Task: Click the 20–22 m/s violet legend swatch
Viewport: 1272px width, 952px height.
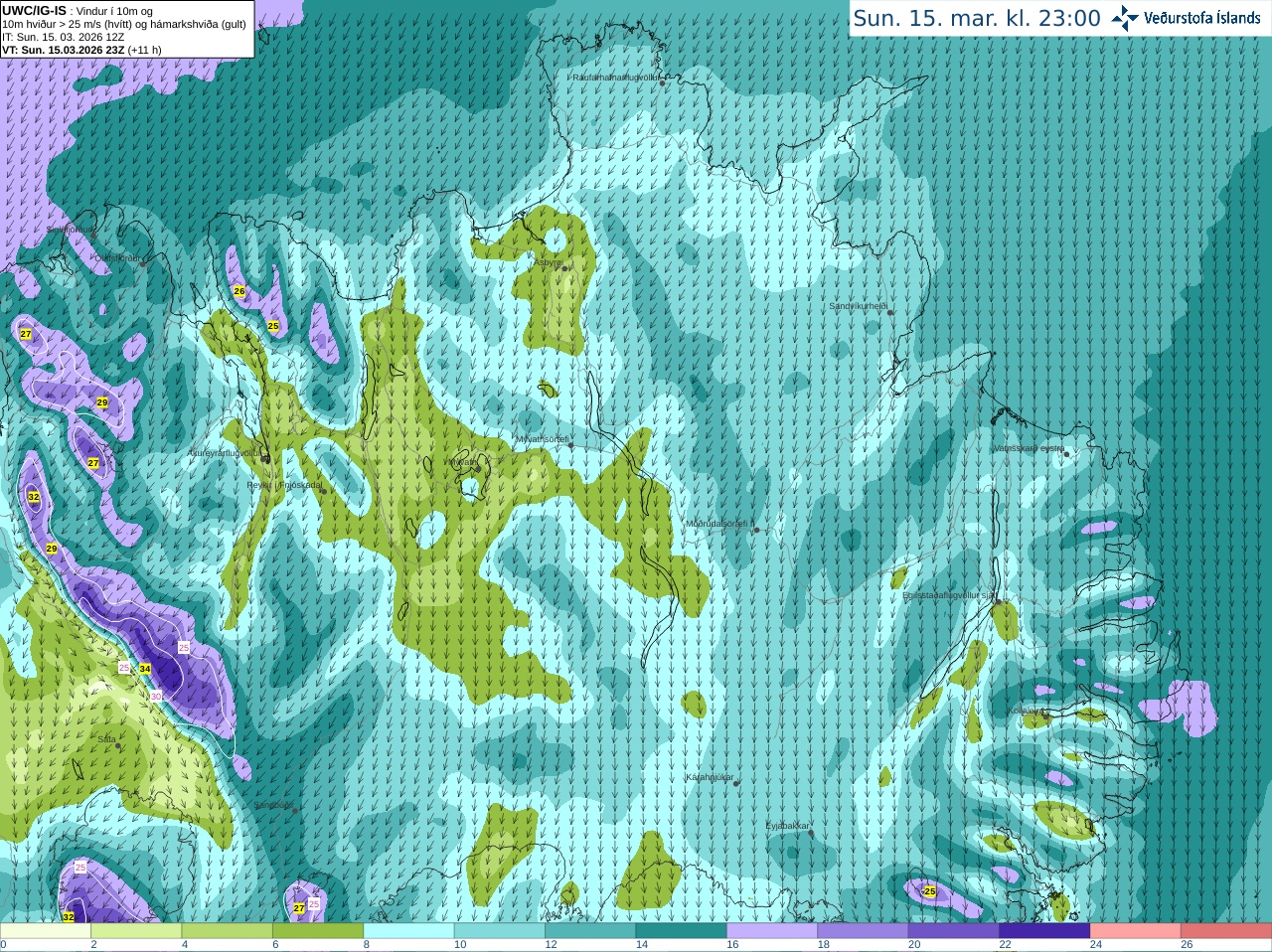Action: coord(954,931)
